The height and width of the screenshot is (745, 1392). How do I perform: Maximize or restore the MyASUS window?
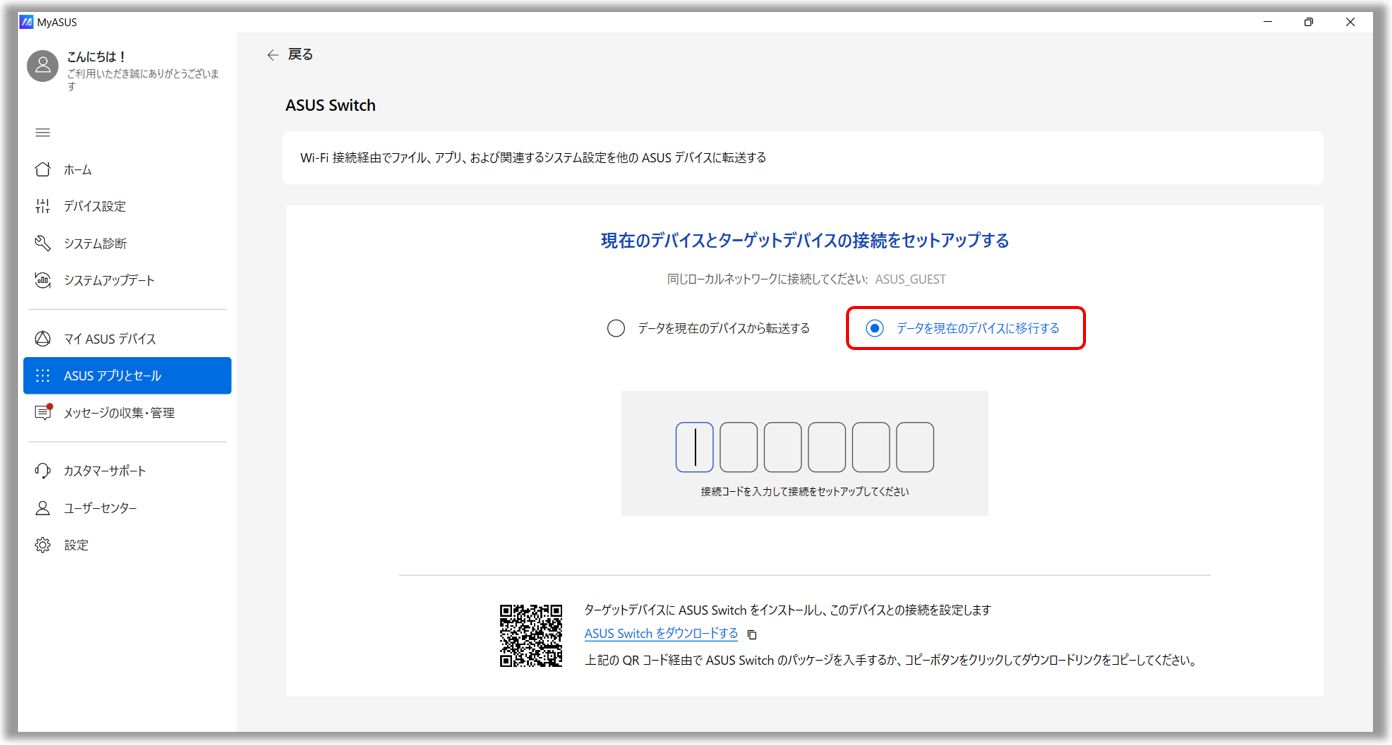click(1309, 22)
